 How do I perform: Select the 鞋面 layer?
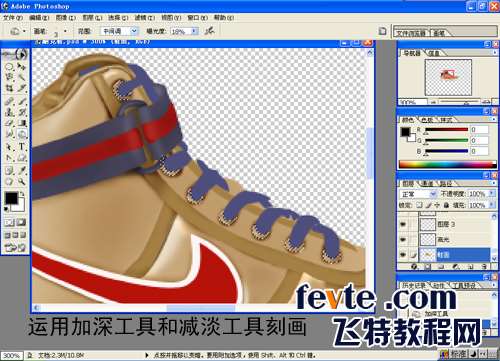pyautogui.click(x=454, y=255)
